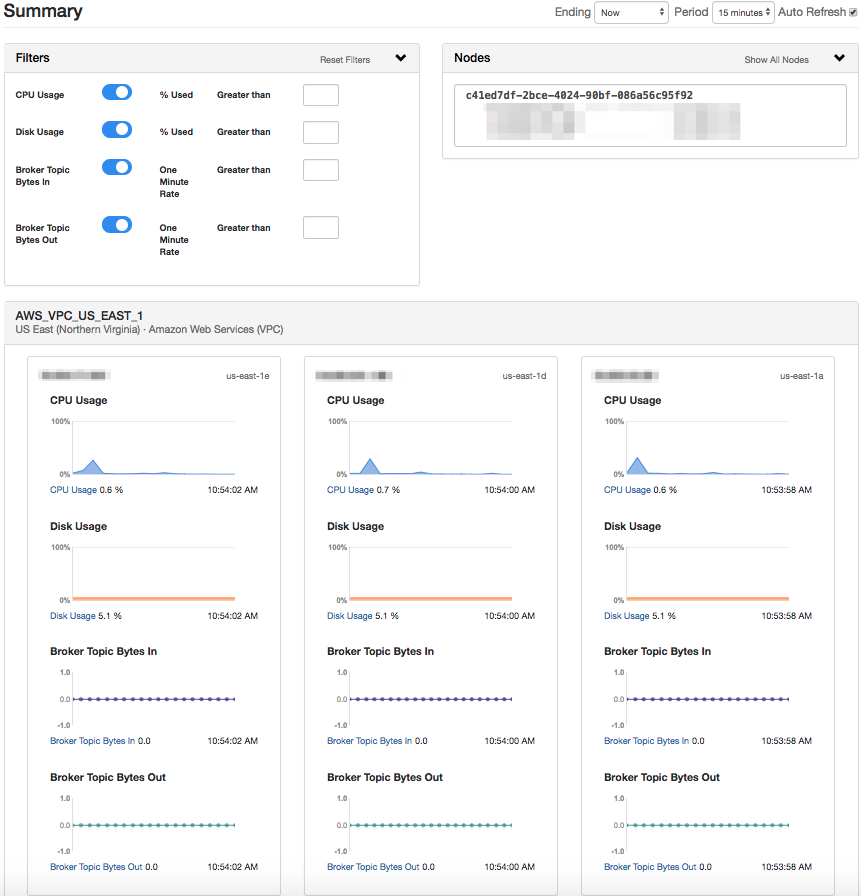
Task: Disable the Broker Topic Bytes In filter
Action: tap(116, 167)
